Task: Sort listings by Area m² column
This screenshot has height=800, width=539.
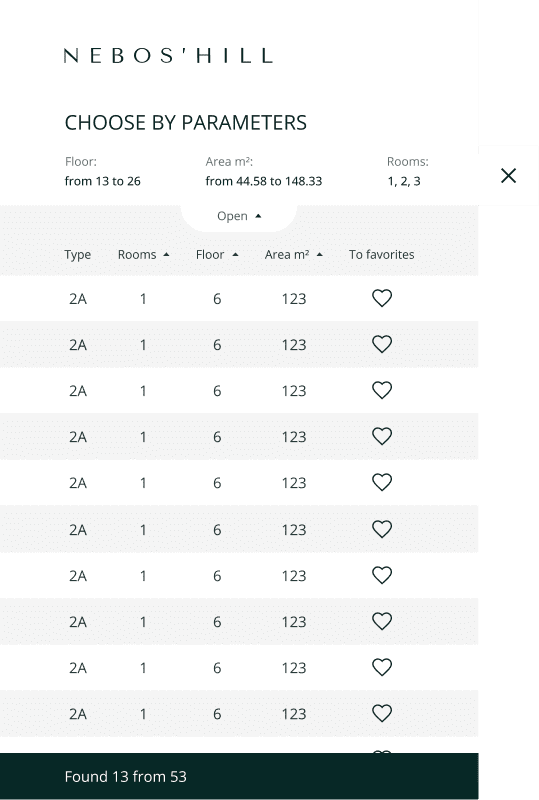Action: click(293, 255)
